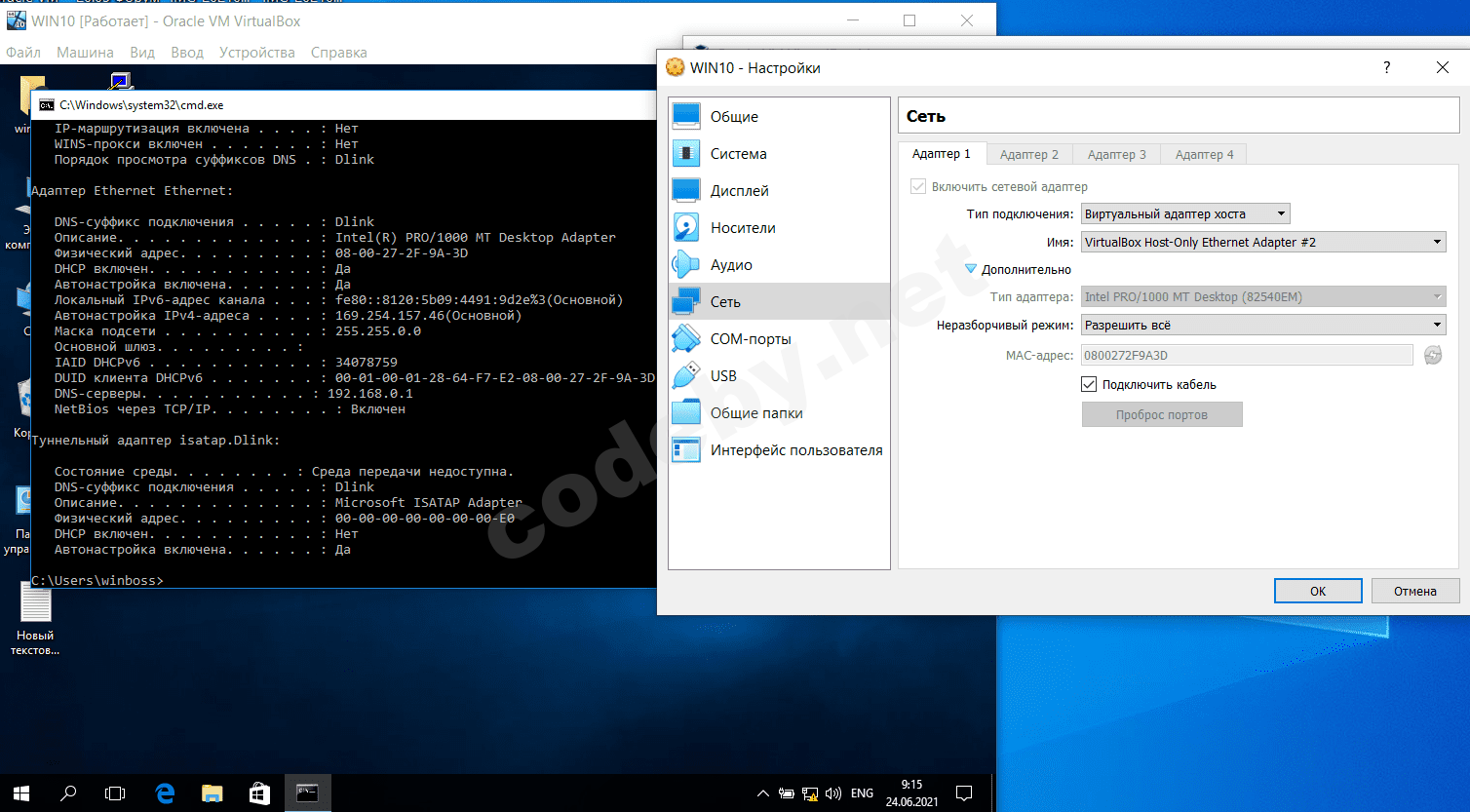Toggle the Включить сетевой адаптер checkbox
Screen dimensions: 1470x812
click(x=917, y=186)
